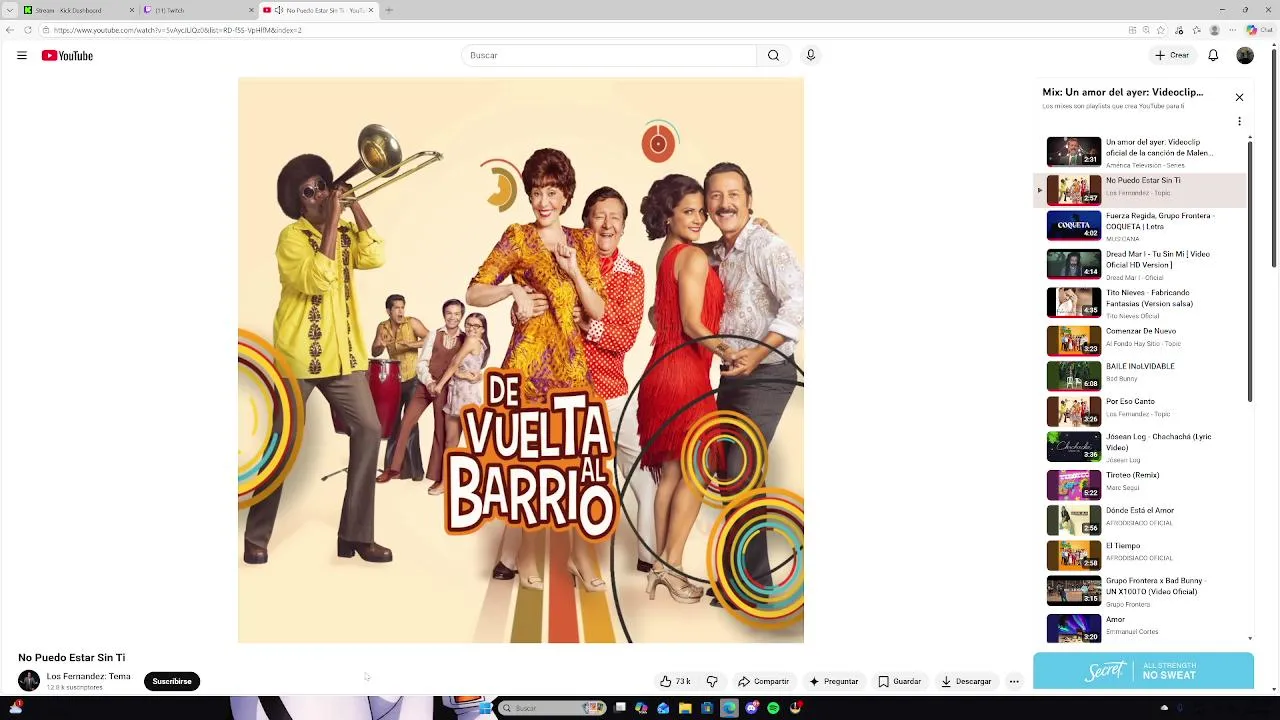Click the playlist panel scrollbar
Viewport: 1280px width, 720px height.
[x=1250, y=272]
